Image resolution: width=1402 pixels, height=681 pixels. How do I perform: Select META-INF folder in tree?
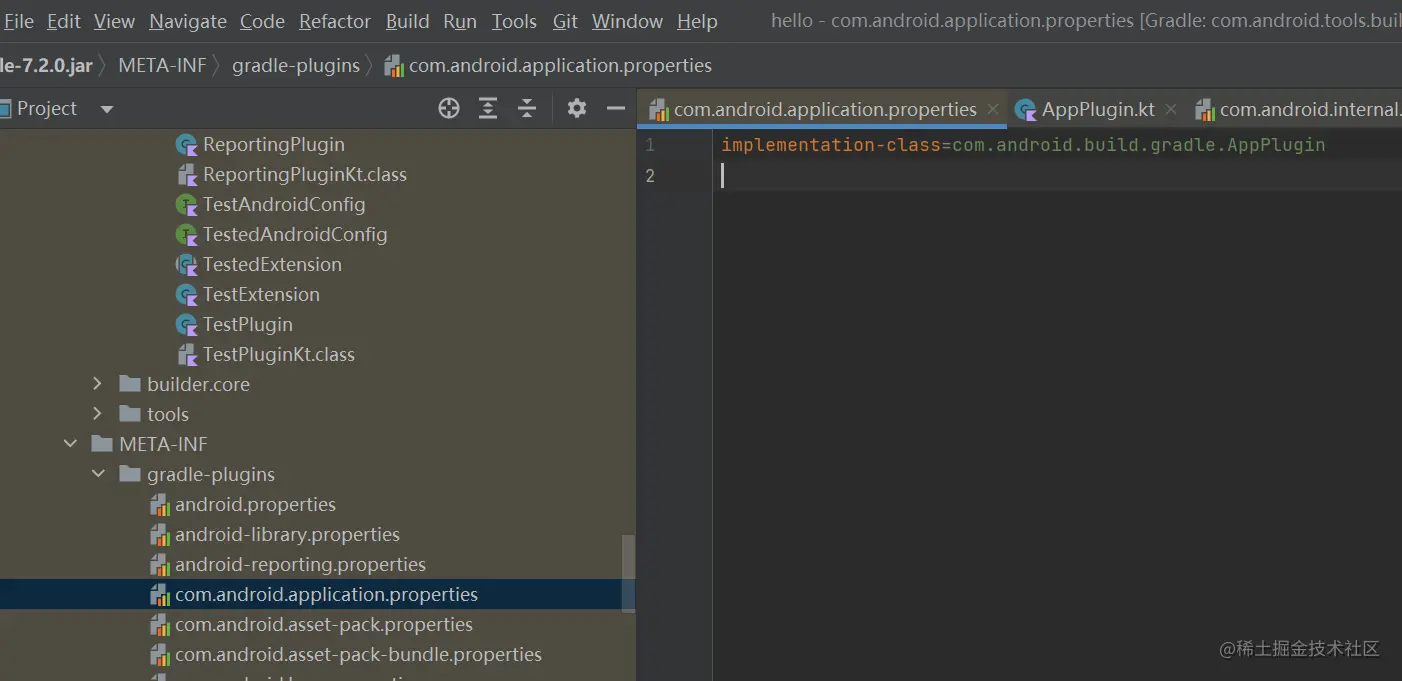[x=163, y=444]
